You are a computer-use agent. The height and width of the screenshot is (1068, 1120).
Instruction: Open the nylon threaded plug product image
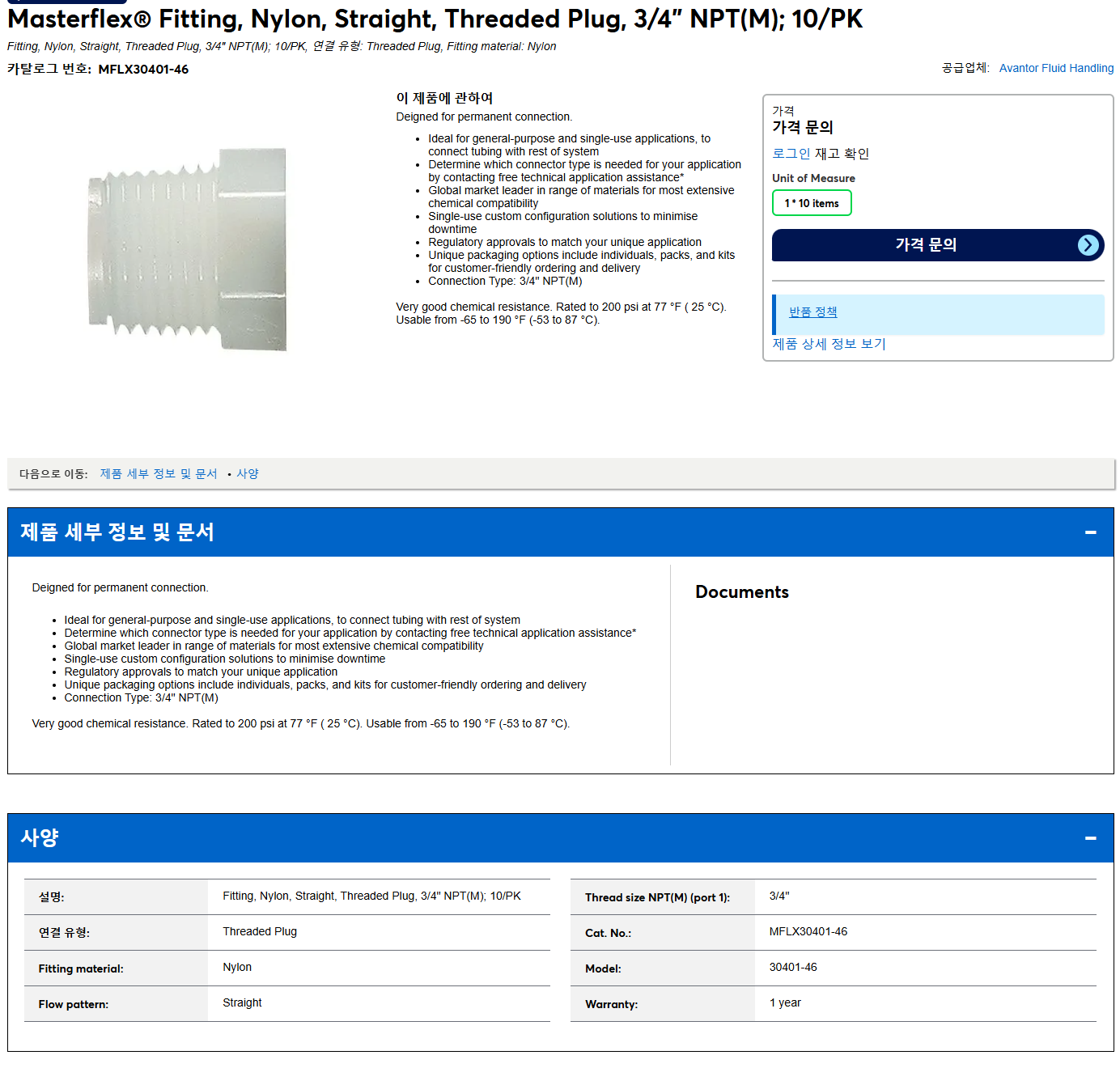187,249
